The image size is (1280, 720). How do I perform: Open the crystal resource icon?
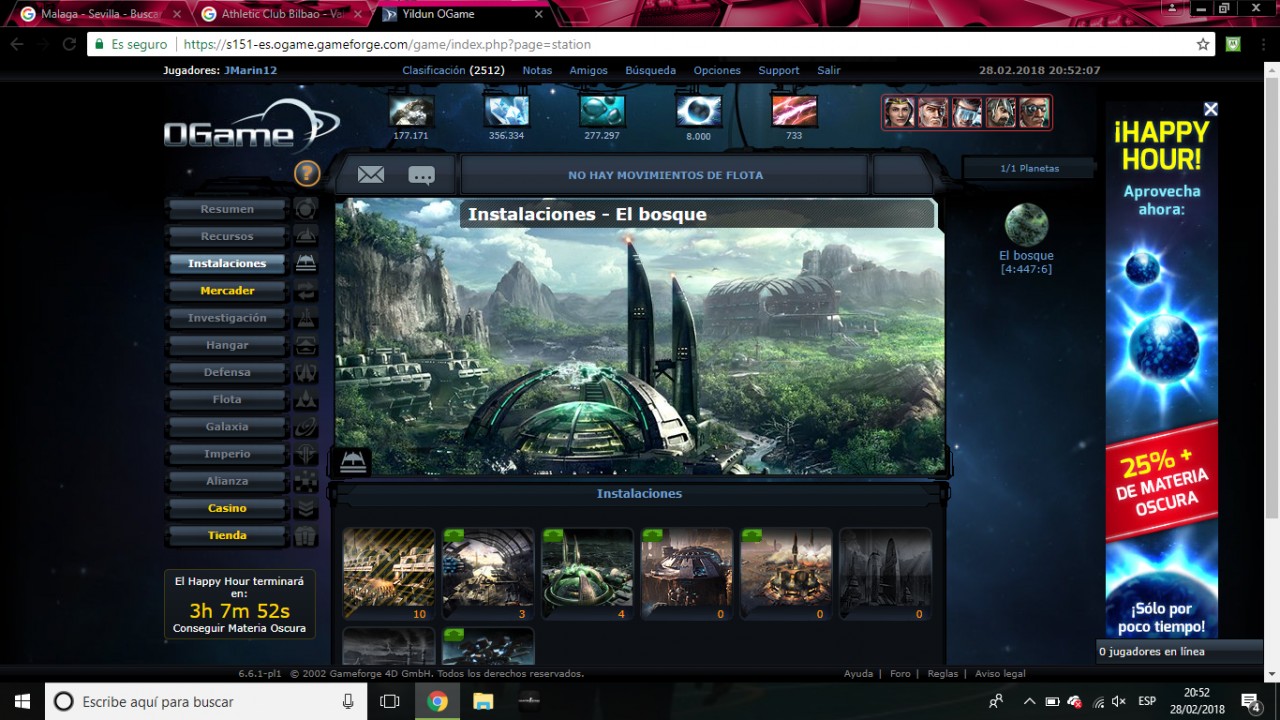(506, 110)
